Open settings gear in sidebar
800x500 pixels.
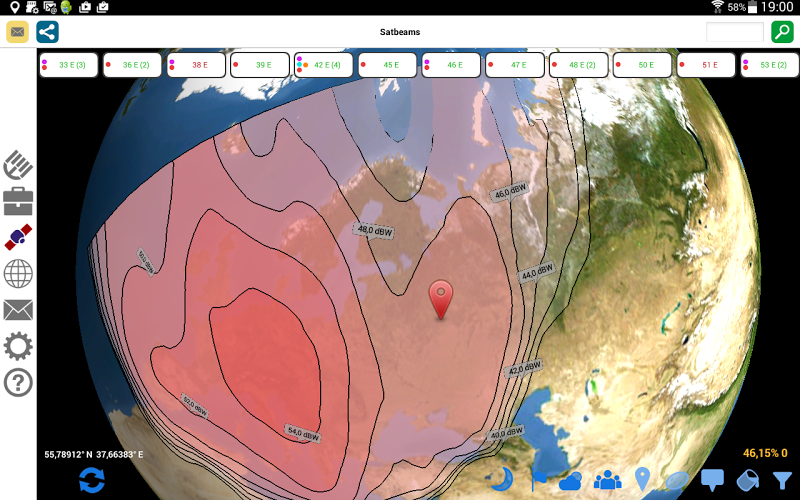18,346
